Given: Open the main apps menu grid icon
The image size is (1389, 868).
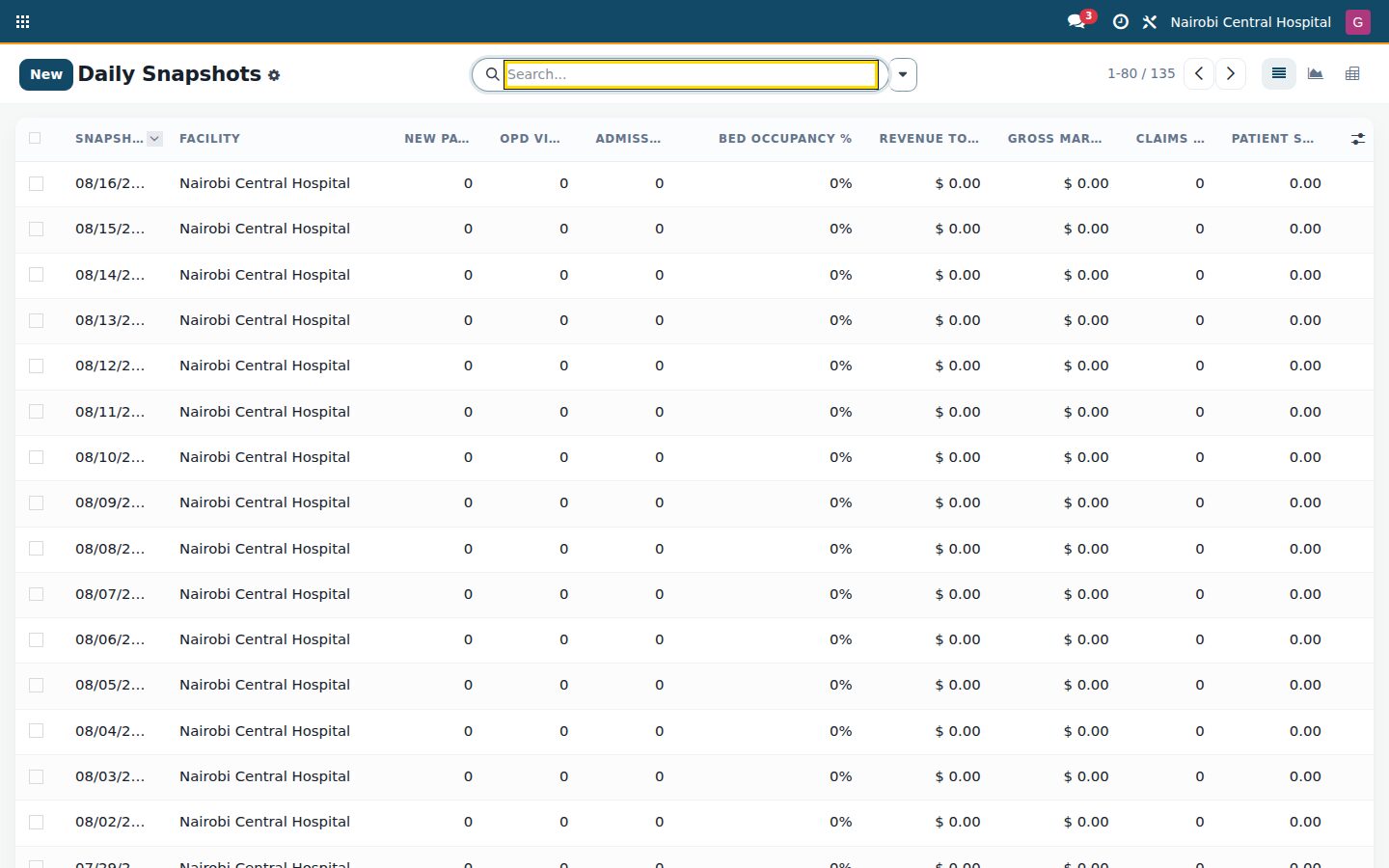Looking at the screenshot, I should 23,21.
